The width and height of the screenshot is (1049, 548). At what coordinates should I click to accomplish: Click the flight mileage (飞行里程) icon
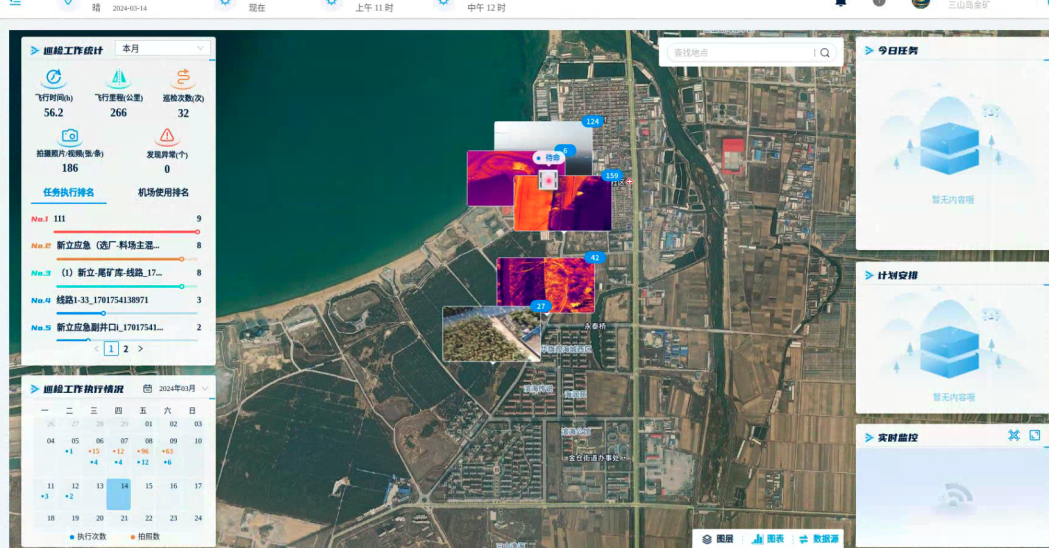coord(118,79)
